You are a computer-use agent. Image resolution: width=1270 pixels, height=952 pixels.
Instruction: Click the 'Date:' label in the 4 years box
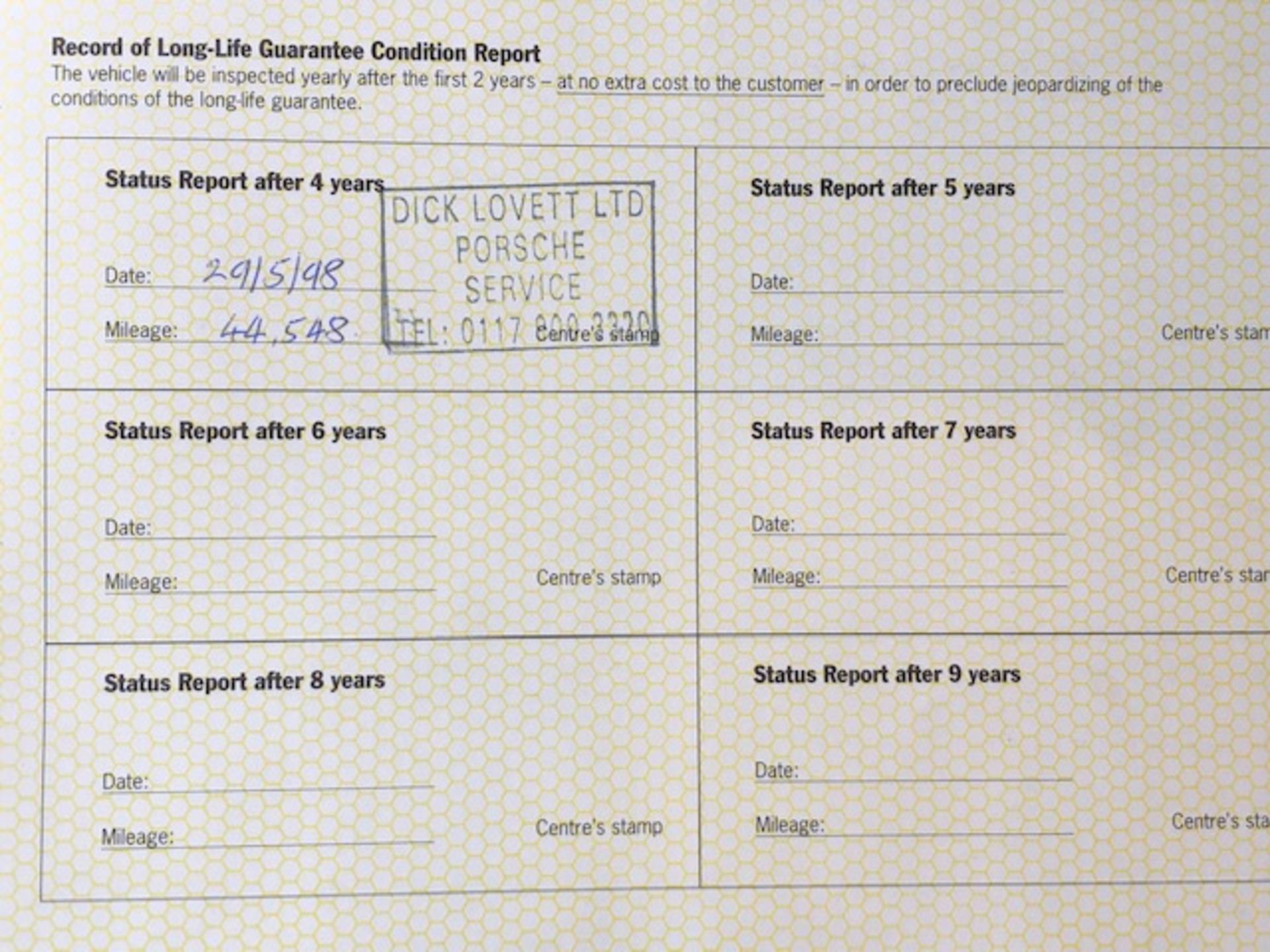(x=128, y=276)
